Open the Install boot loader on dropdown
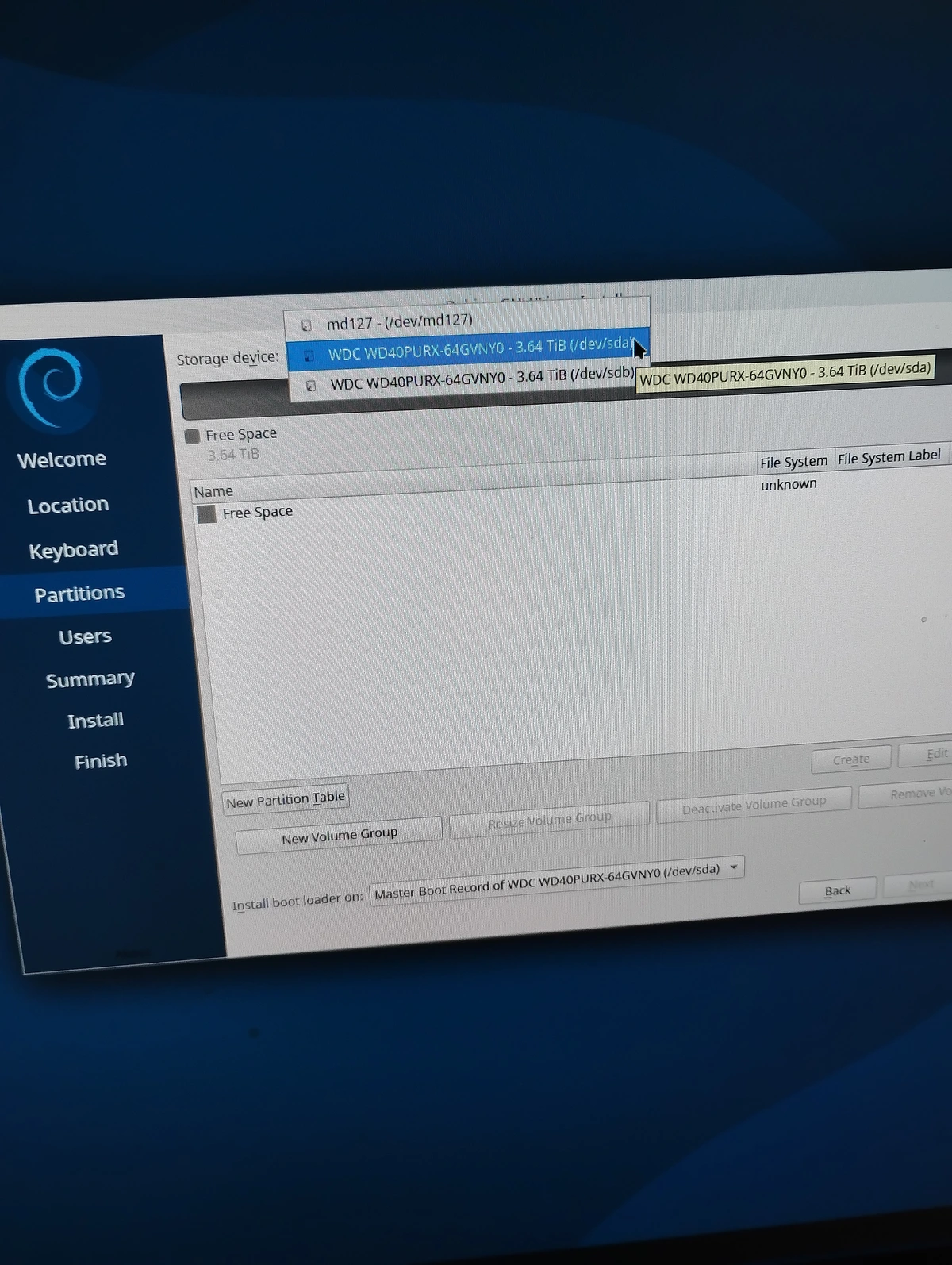 [556, 881]
